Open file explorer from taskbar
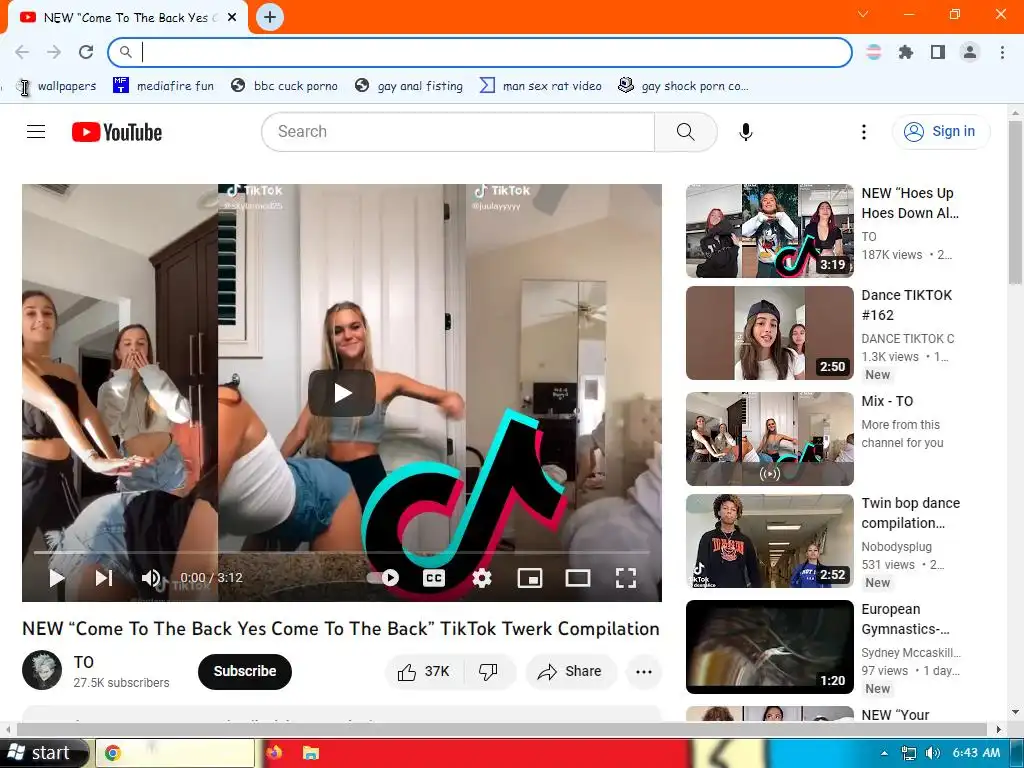This screenshot has width=1024, height=768. (x=311, y=753)
